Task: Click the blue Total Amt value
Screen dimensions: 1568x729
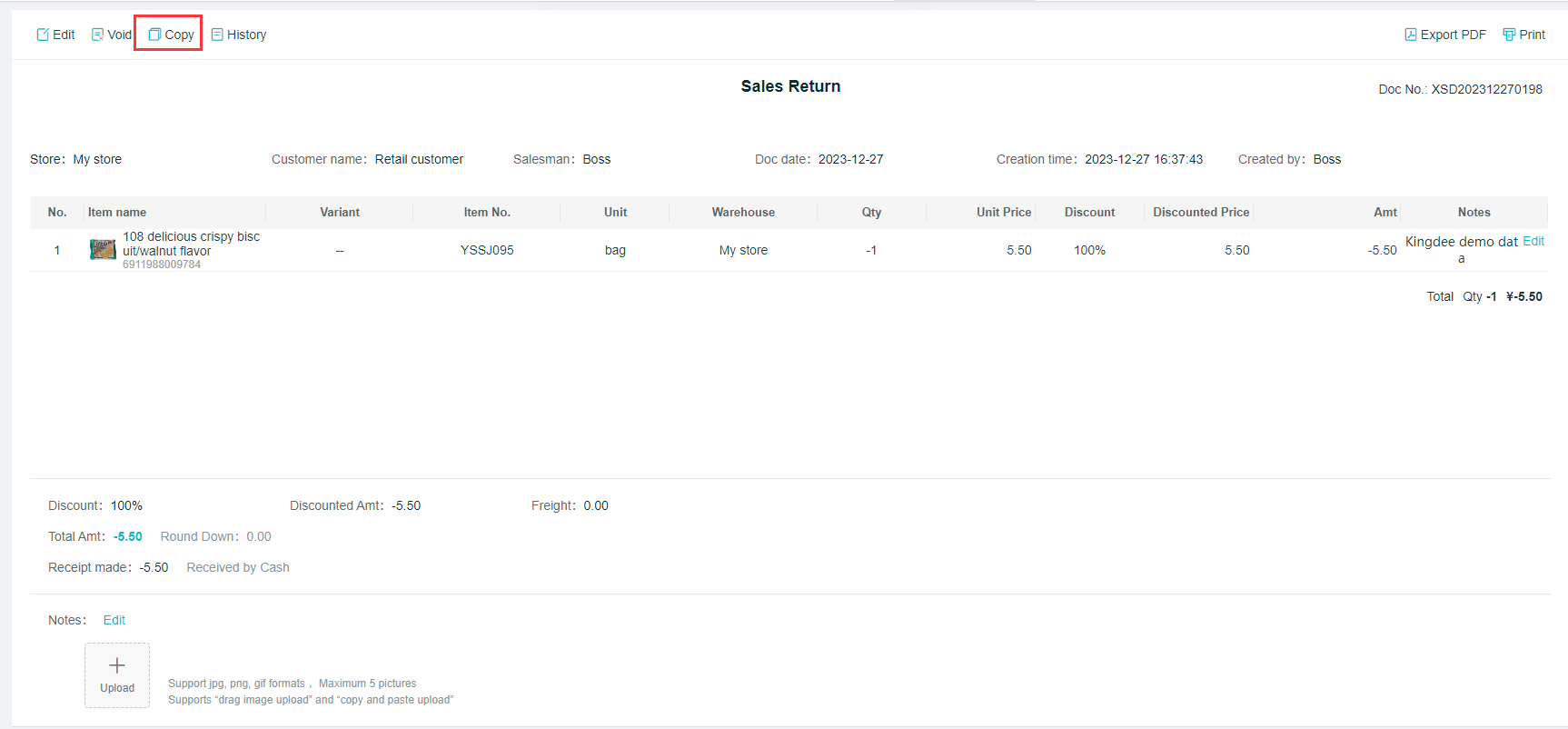Action: 127,536
